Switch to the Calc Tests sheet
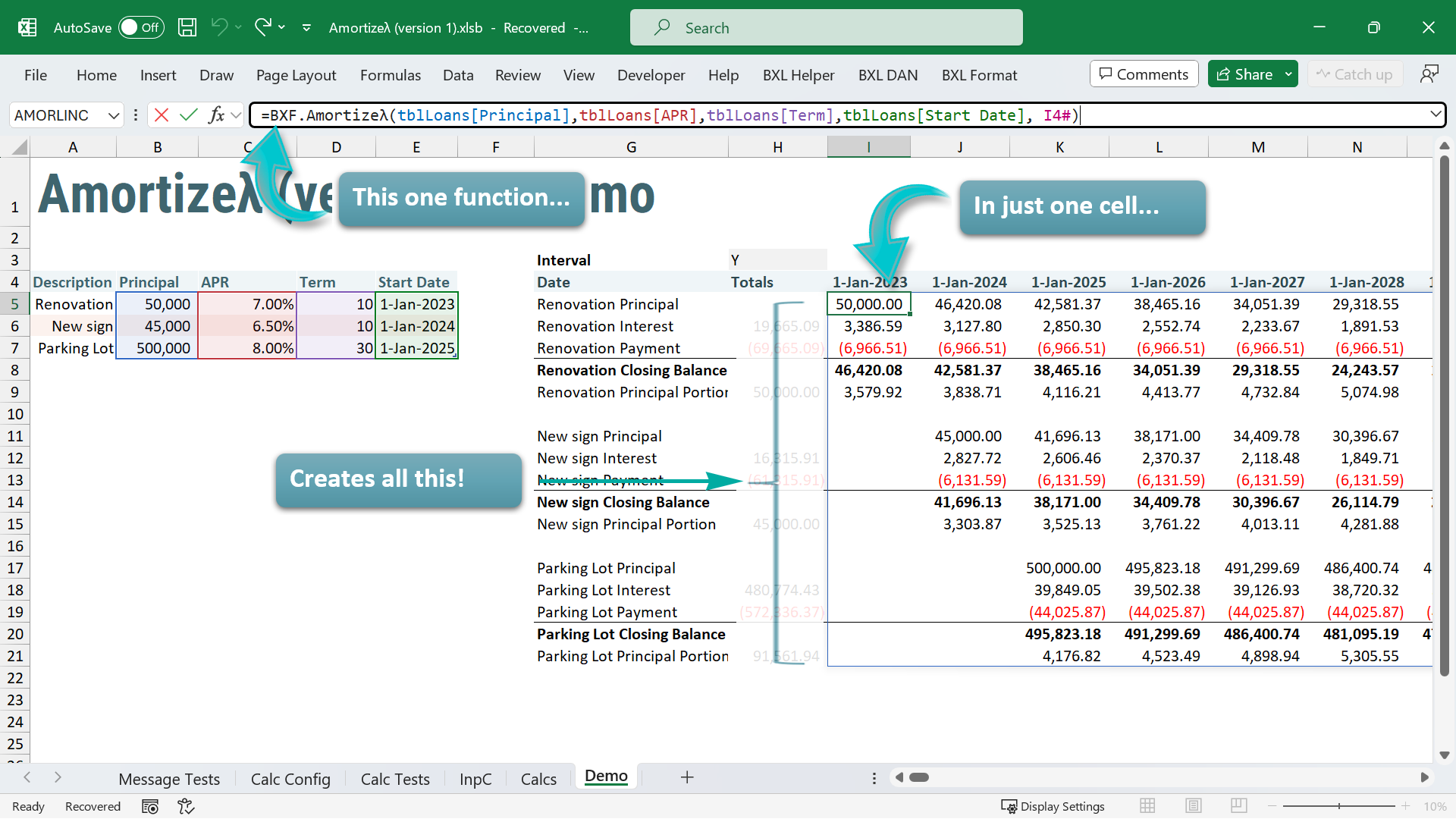 coord(395,779)
